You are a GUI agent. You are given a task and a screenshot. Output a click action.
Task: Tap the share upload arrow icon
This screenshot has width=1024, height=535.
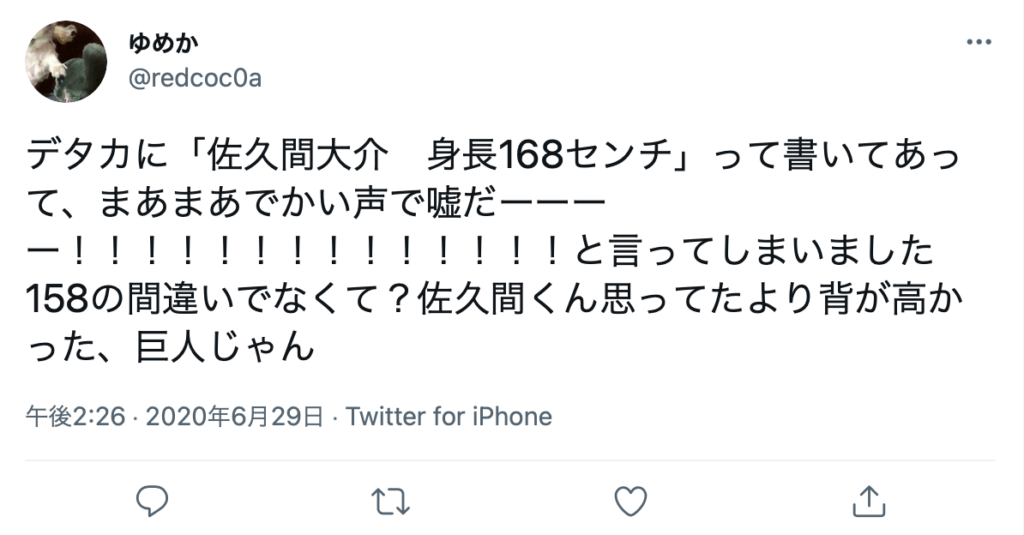(x=869, y=501)
